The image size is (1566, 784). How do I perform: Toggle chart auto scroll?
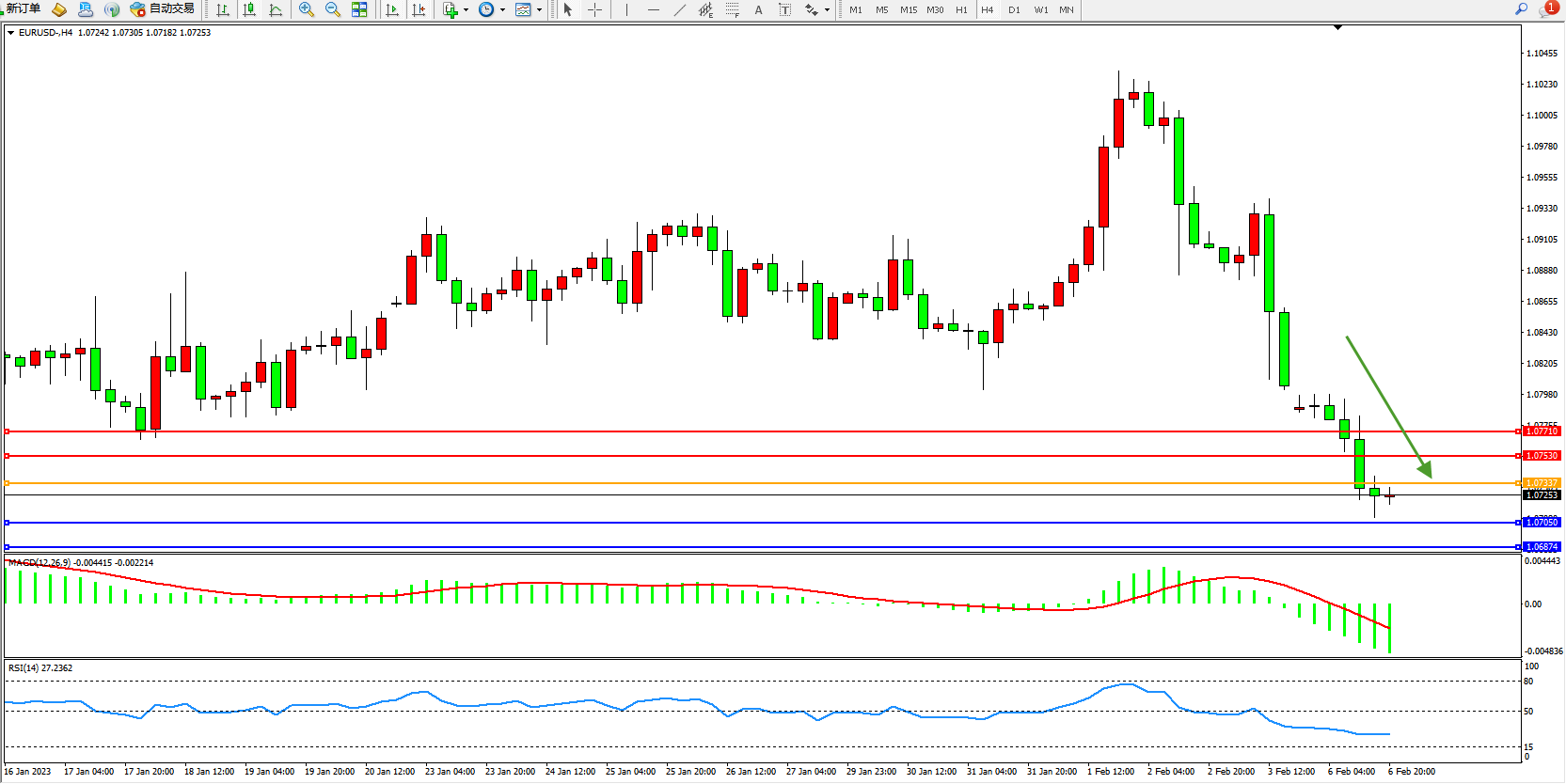392,9
